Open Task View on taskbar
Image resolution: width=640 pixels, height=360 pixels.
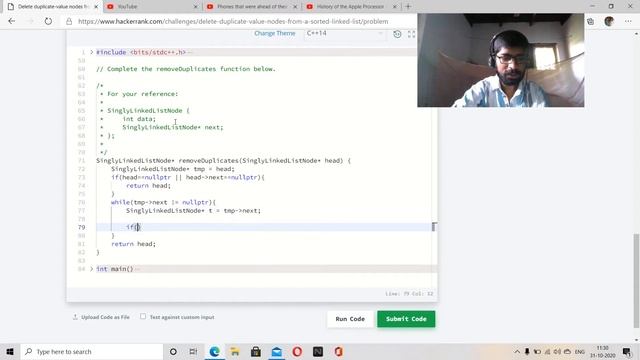coord(193,351)
